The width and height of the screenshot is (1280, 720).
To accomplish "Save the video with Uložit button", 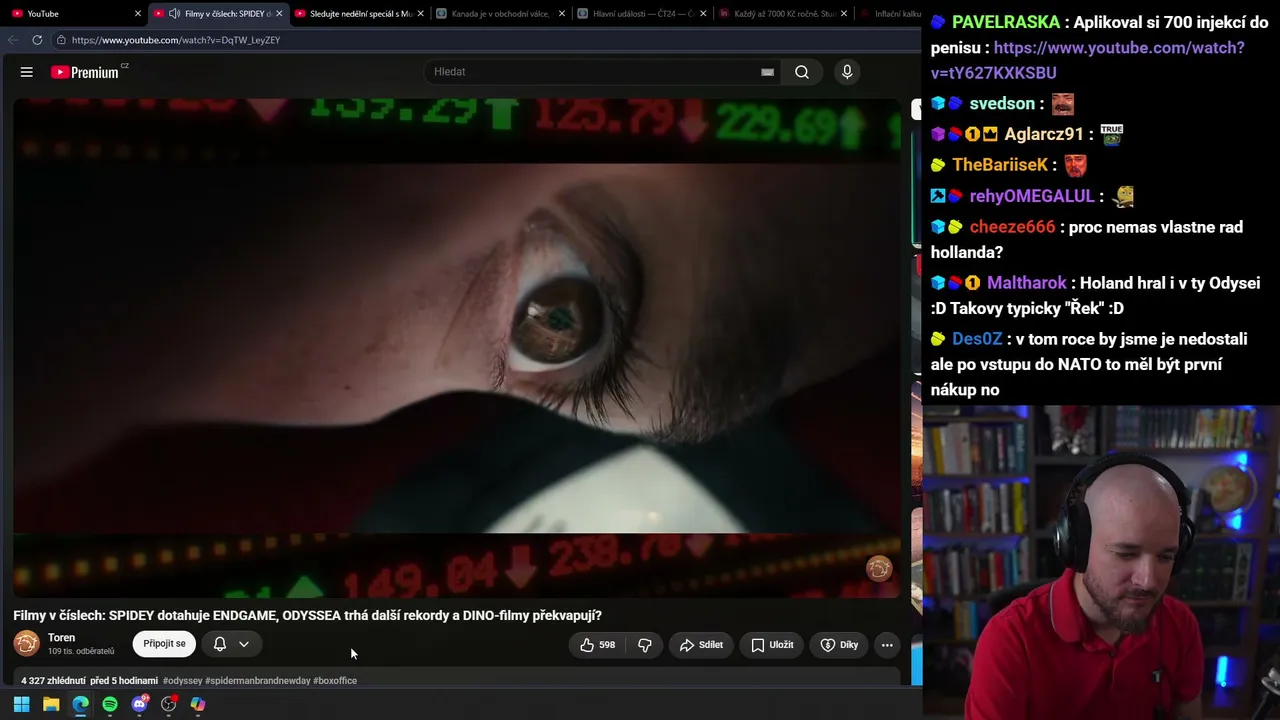I will point(772,645).
